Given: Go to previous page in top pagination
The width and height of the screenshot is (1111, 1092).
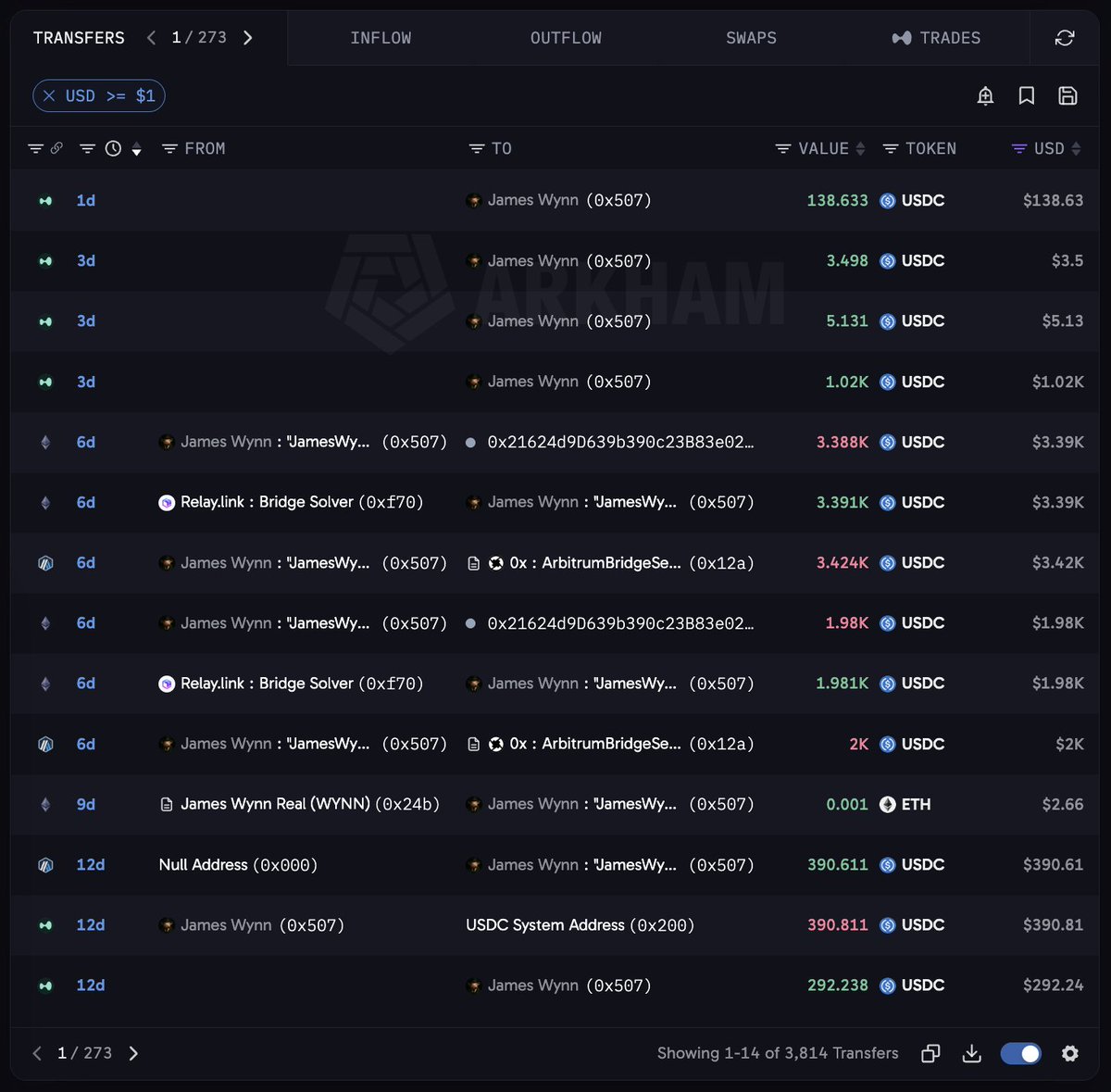Looking at the screenshot, I should pos(151,38).
